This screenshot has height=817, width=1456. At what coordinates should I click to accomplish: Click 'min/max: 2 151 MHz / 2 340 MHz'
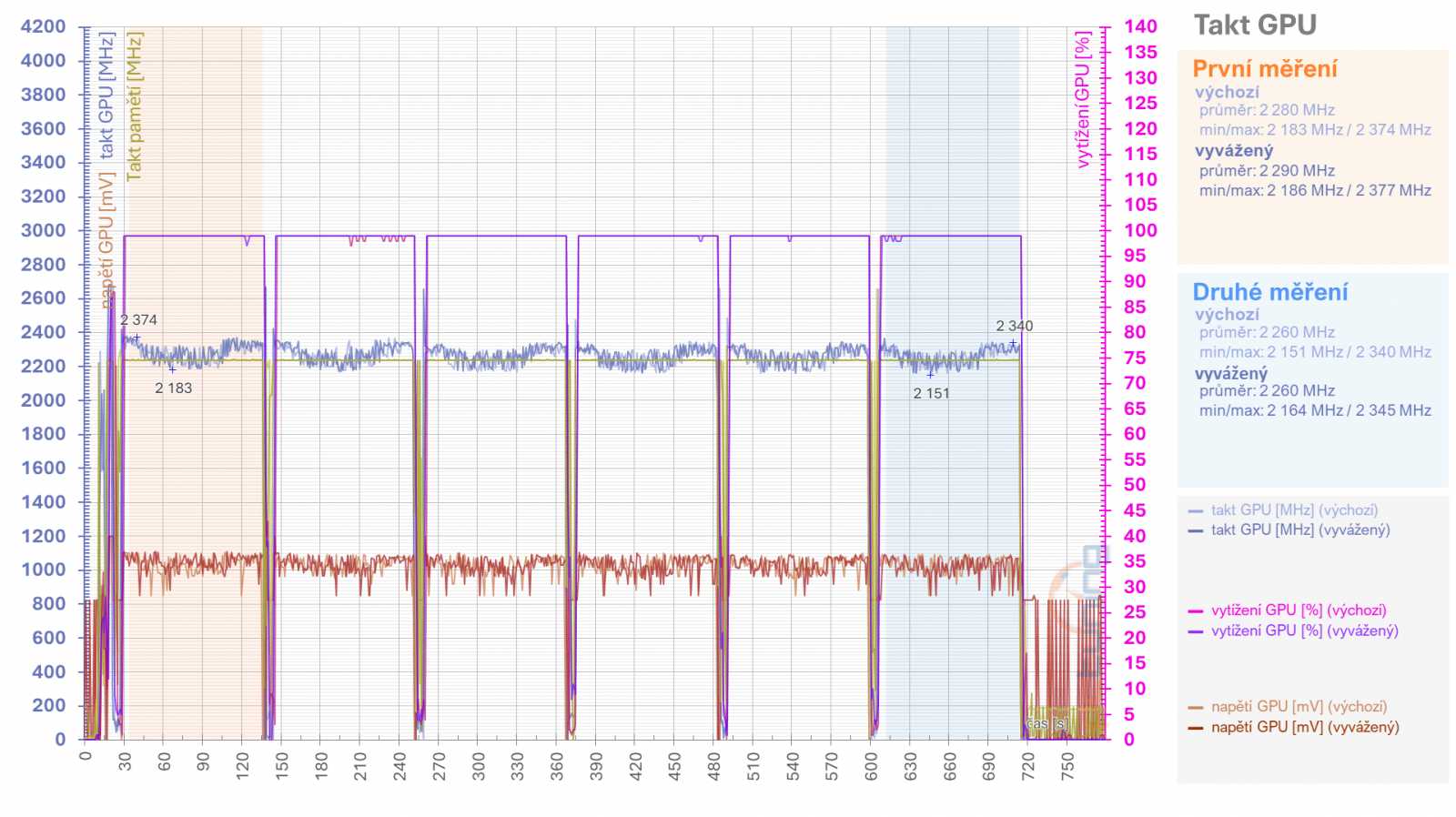pyautogui.click(x=1315, y=352)
